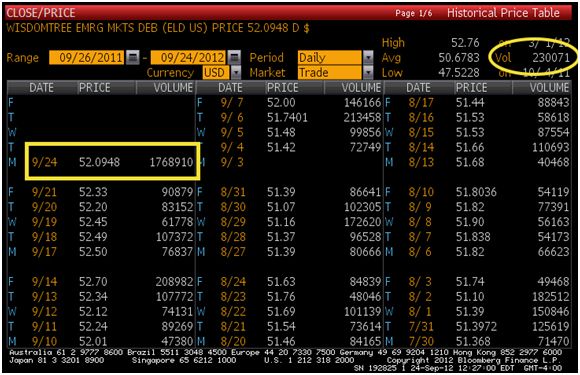Select the 8/17 date cell

421,102
